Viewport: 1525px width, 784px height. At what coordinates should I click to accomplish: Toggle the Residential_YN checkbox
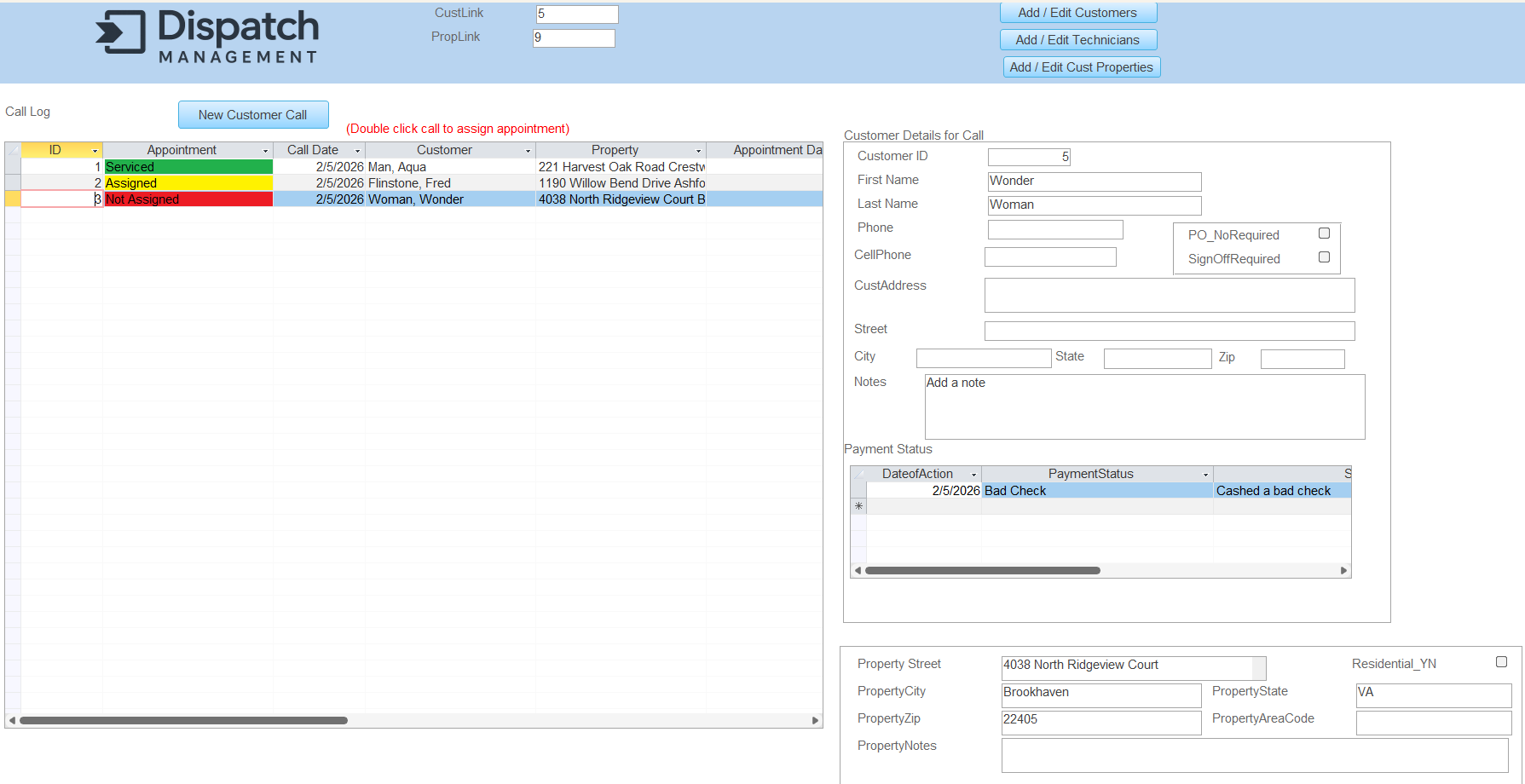click(1501, 662)
